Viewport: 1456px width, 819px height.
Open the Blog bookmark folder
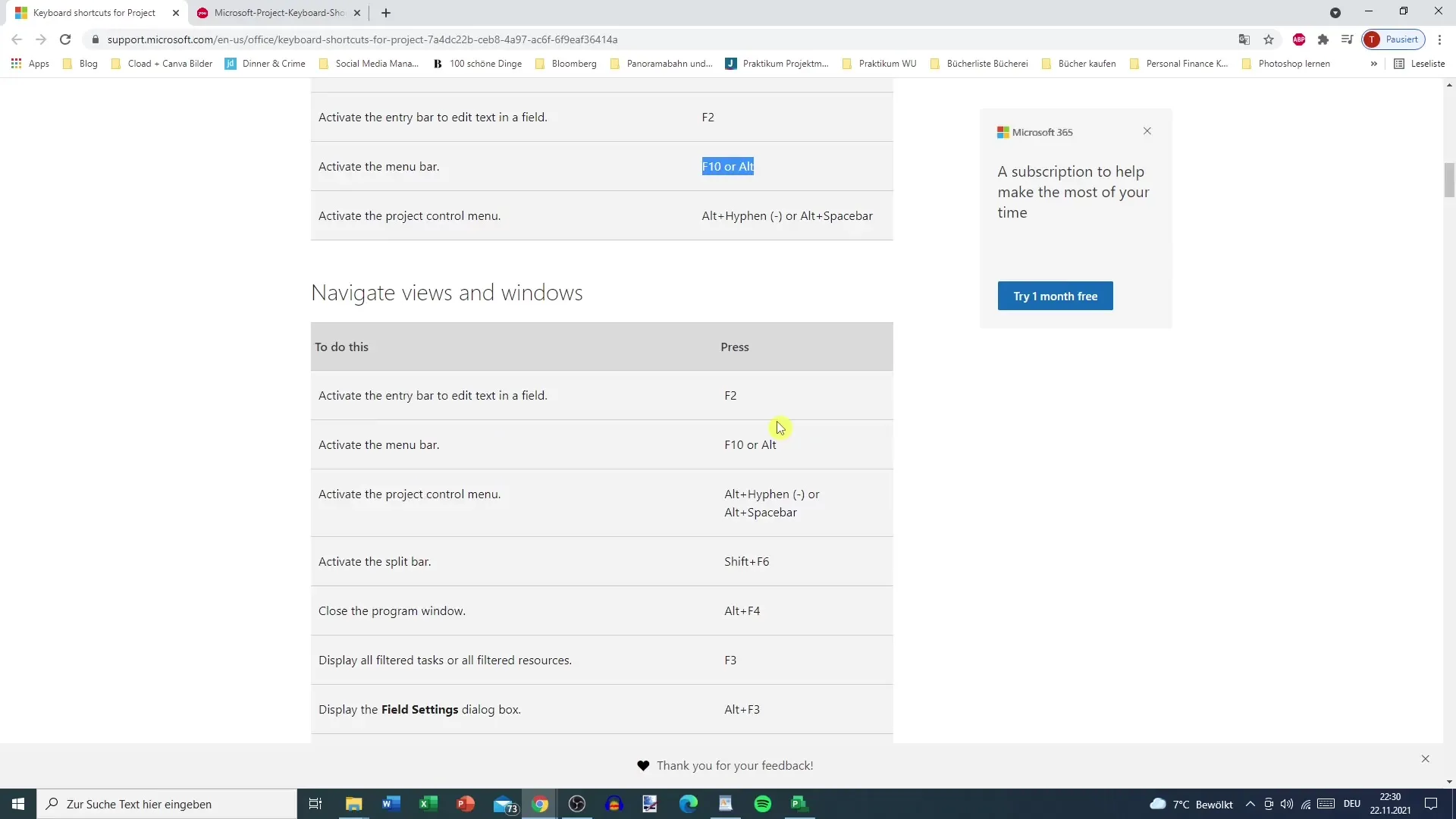click(x=80, y=64)
